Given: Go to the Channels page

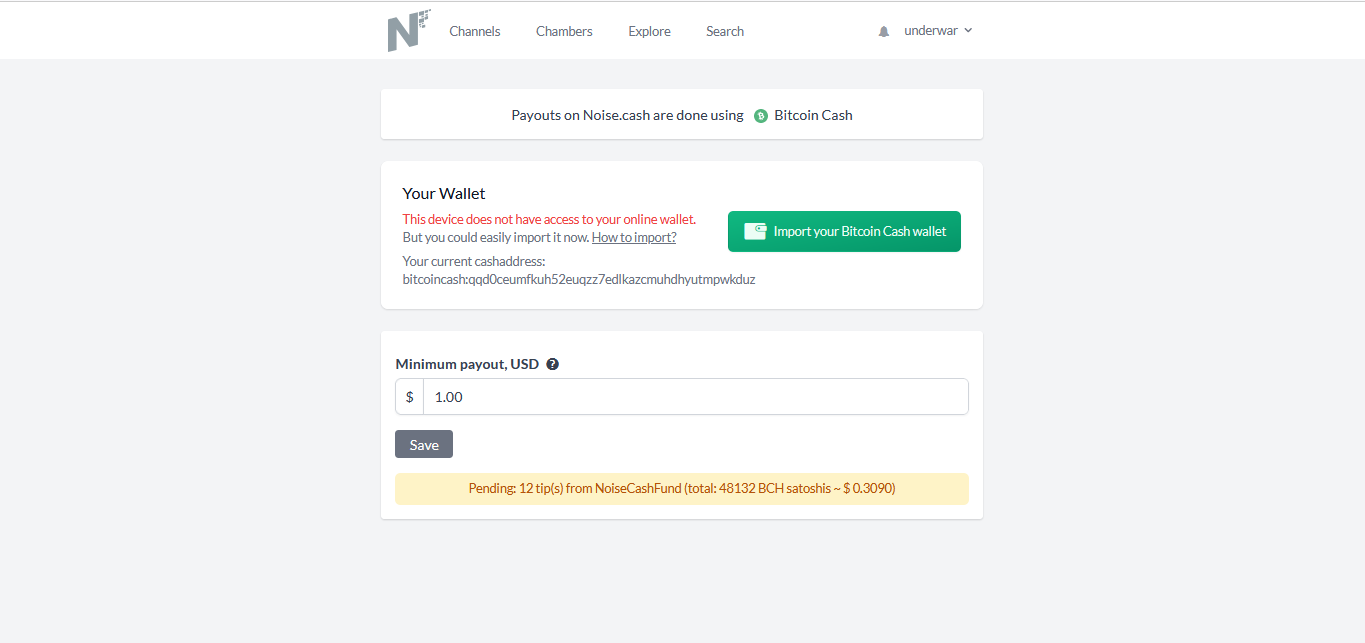Looking at the screenshot, I should (x=475, y=31).
